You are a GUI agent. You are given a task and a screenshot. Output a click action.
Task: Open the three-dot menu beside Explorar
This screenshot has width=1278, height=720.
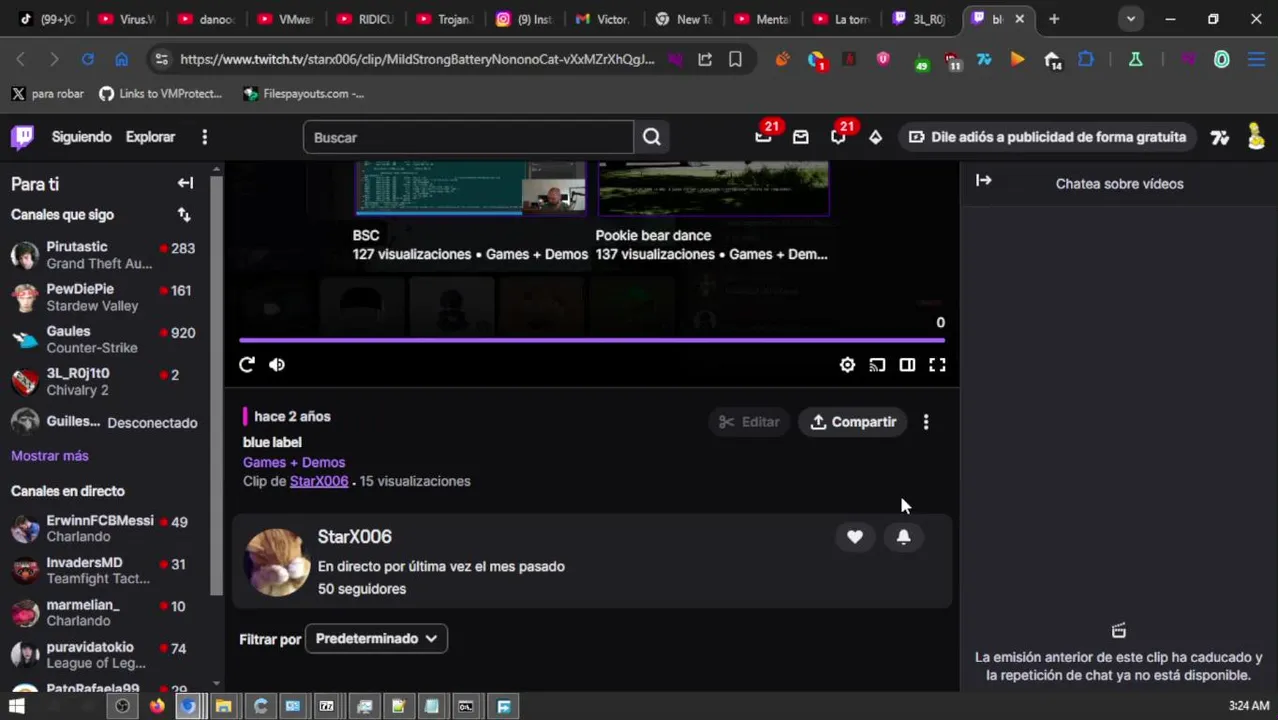click(204, 137)
